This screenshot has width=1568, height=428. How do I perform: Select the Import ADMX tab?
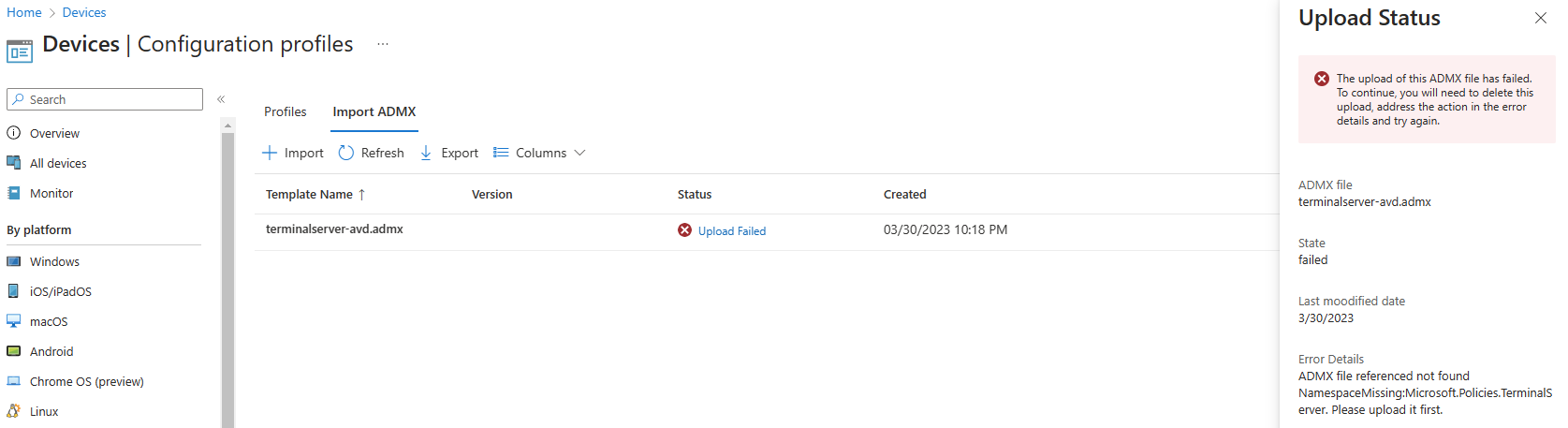(374, 111)
